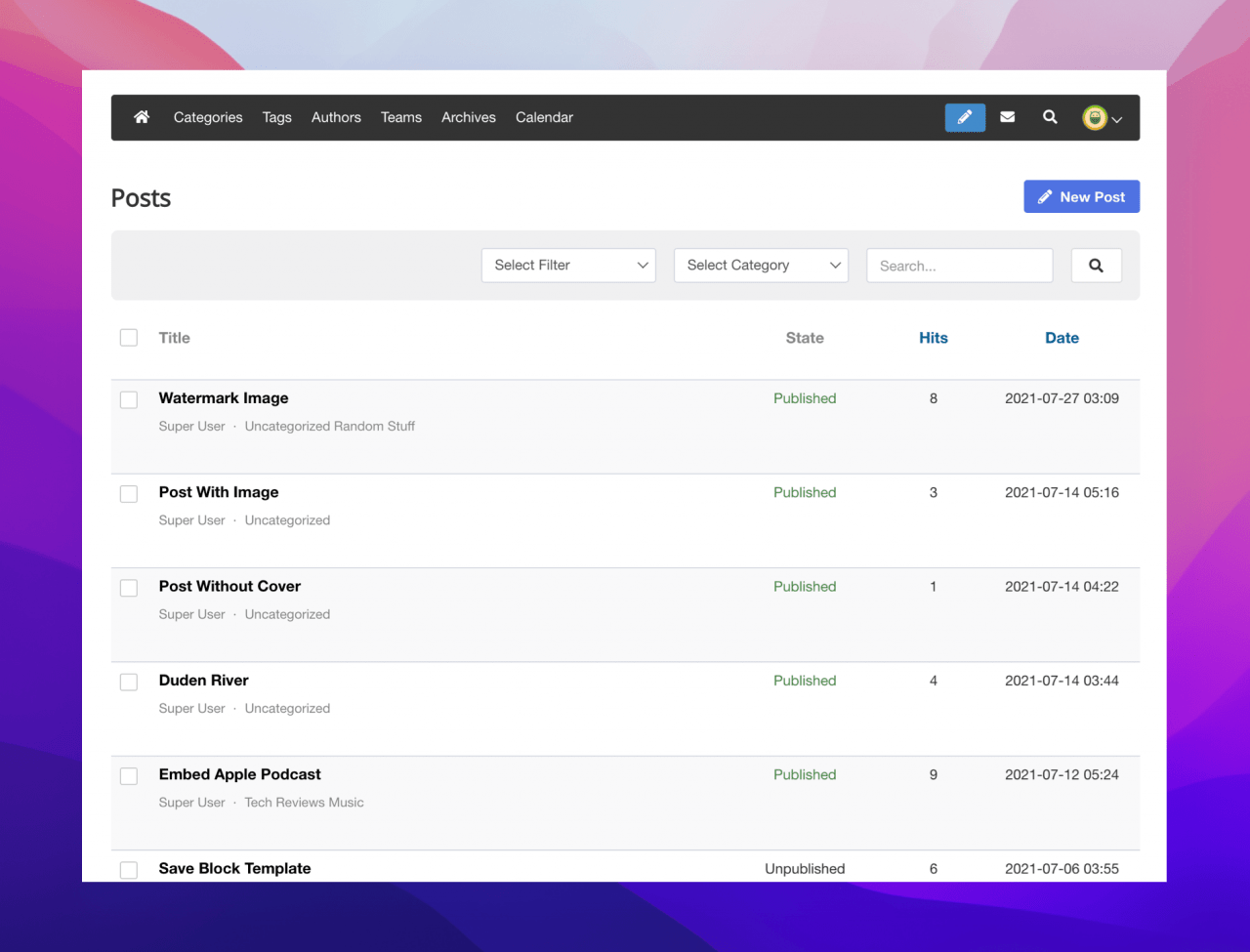This screenshot has width=1250, height=952.
Task: Go to Categories in the navbar
Action: (208, 117)
